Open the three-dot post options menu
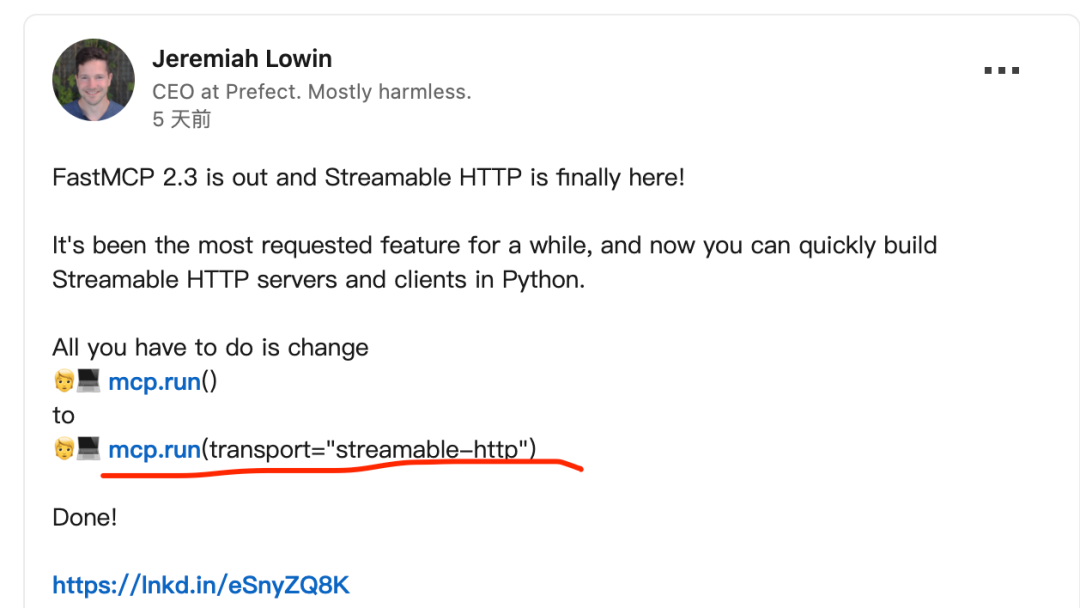 pyautogui.click(x=1000, y=71)
